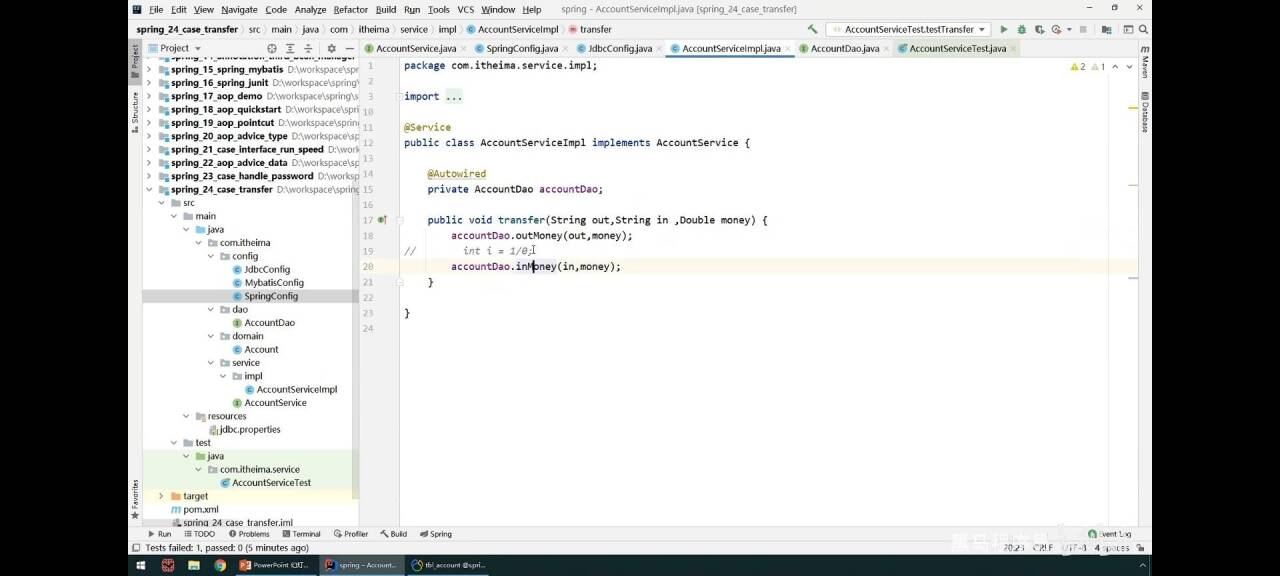Open the Maven tool window stripe
The width and height of the screenshot is (1280, 576).
1145,61
